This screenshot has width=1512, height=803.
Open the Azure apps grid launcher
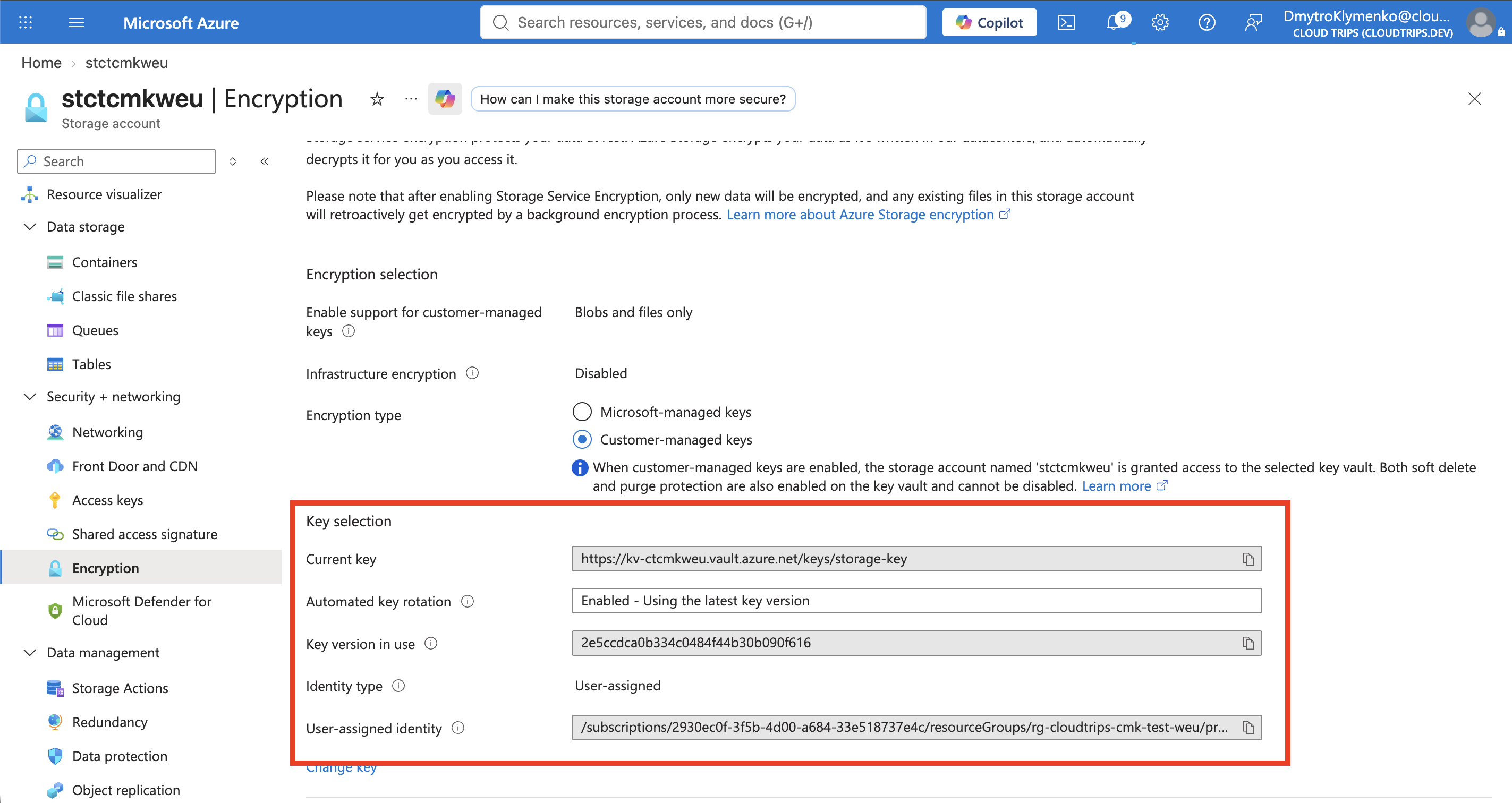tap(26, 22)
